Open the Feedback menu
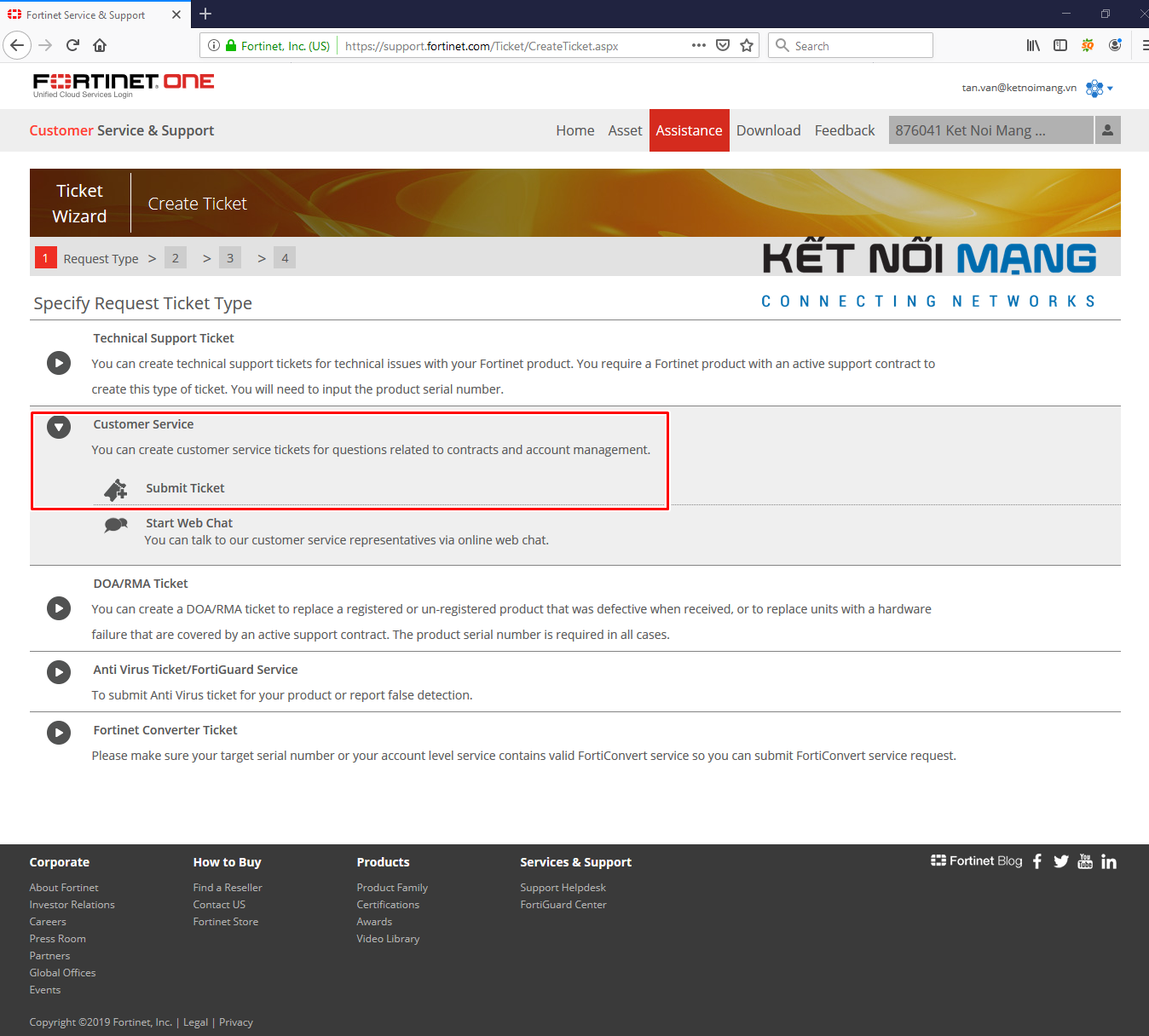 845,130
